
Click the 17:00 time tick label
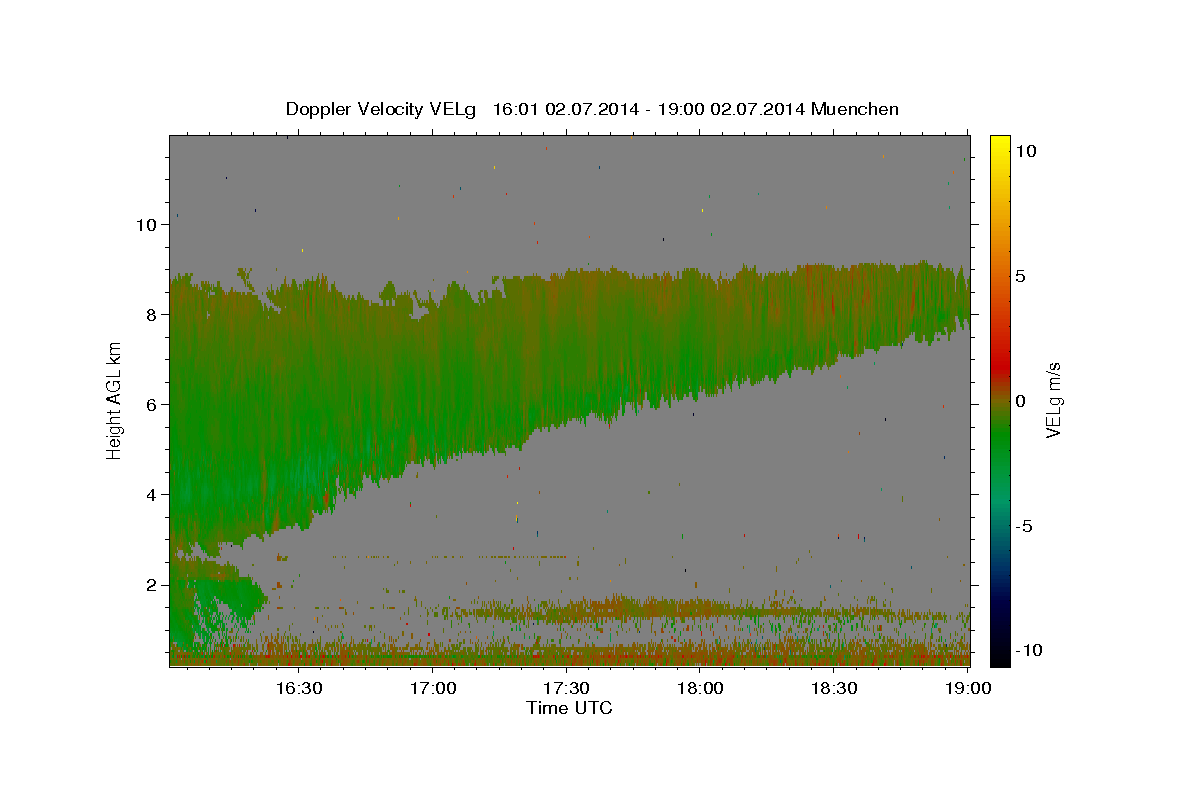(433, 688)
